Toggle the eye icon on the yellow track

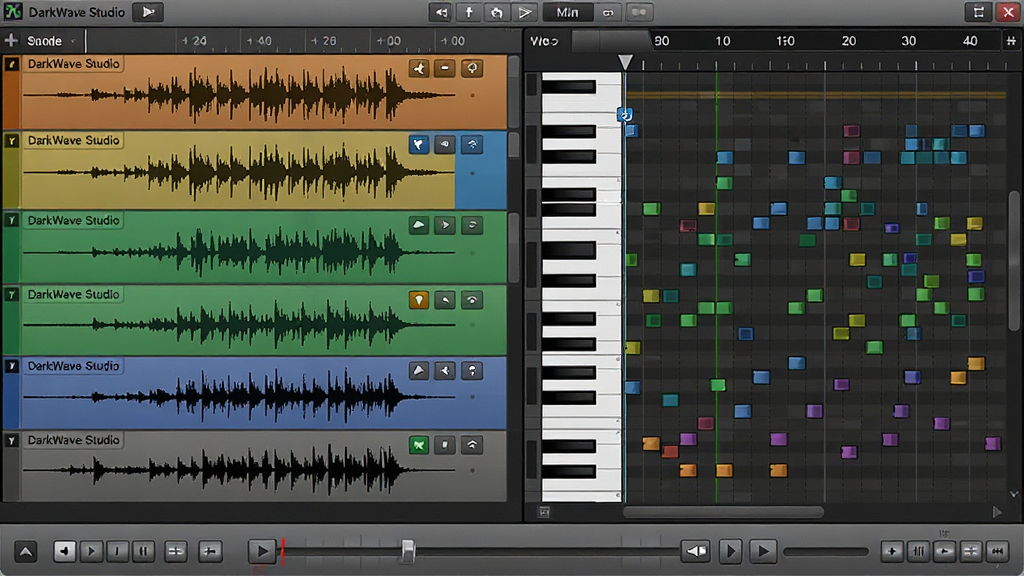click(445, 144)
